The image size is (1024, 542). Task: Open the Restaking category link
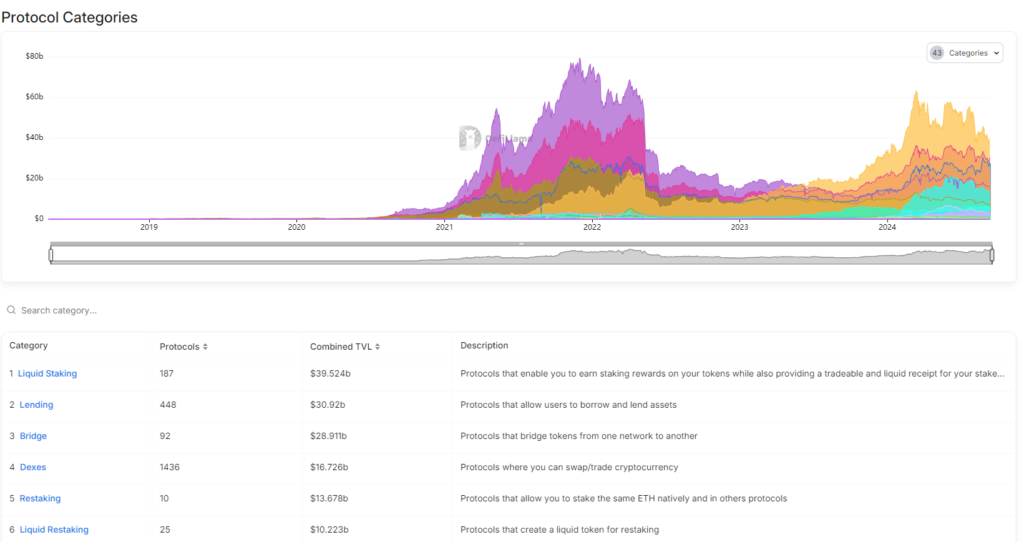coord(40,498)
